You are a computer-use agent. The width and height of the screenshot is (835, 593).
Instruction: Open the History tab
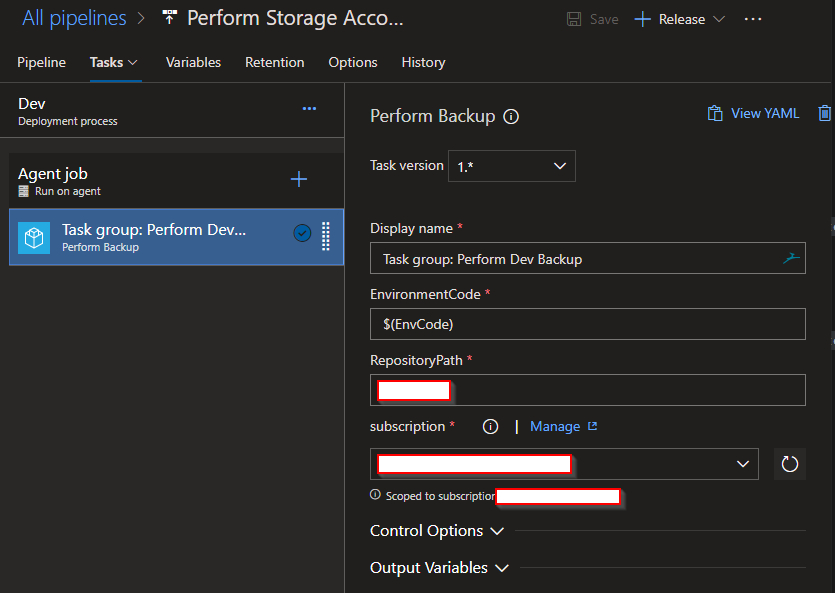423,62
